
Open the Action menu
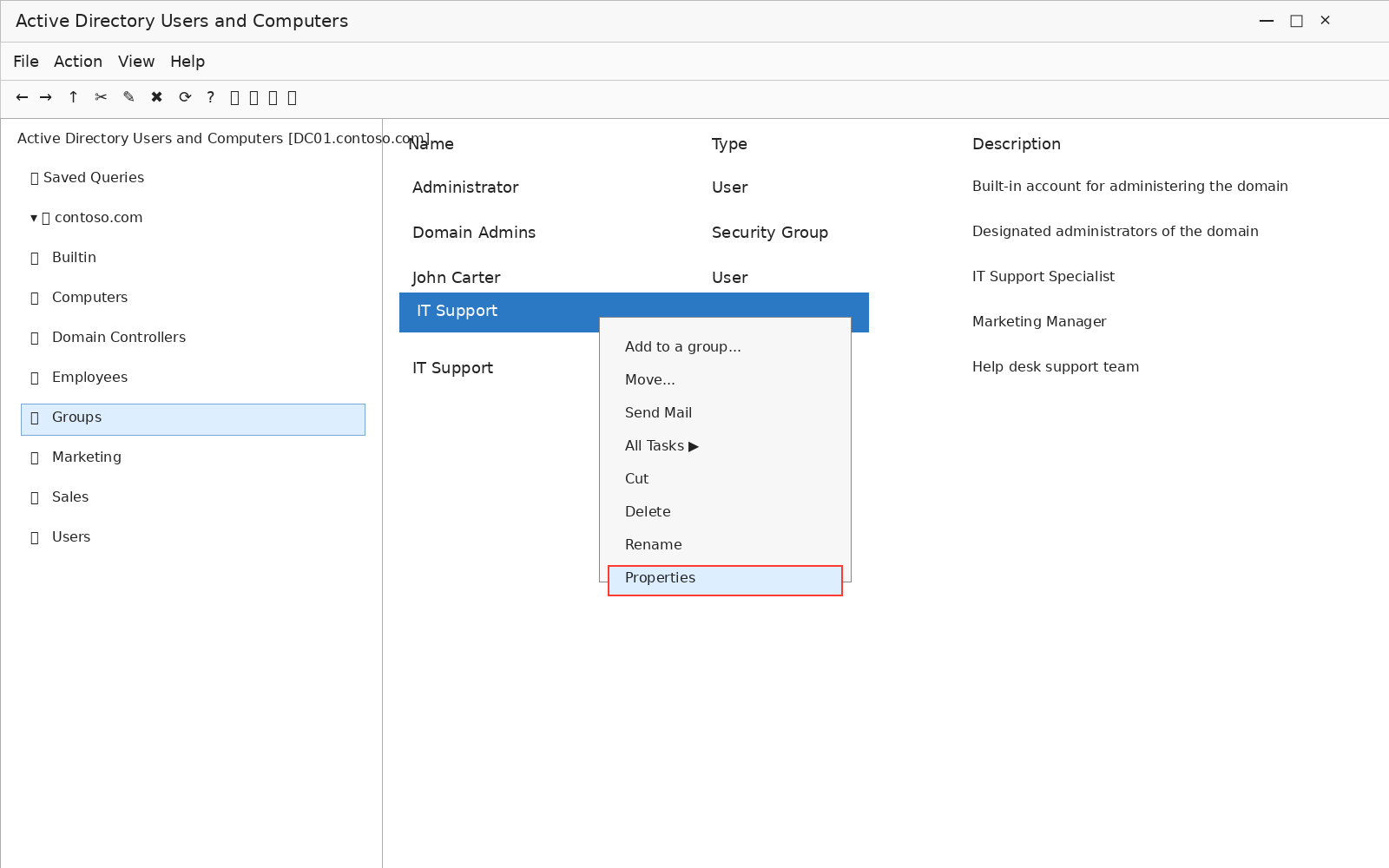coord(78,62)
